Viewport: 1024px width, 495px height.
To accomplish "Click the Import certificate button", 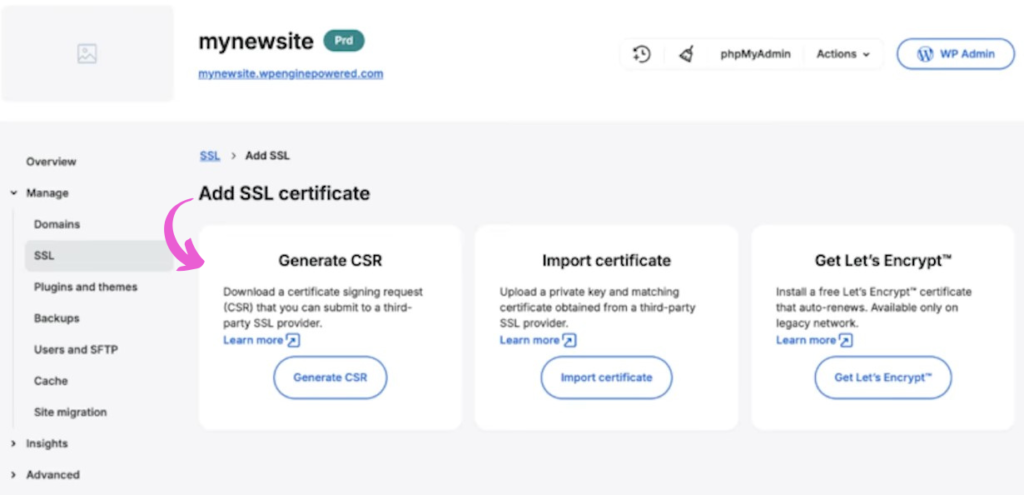I will [x=606, y=377].
